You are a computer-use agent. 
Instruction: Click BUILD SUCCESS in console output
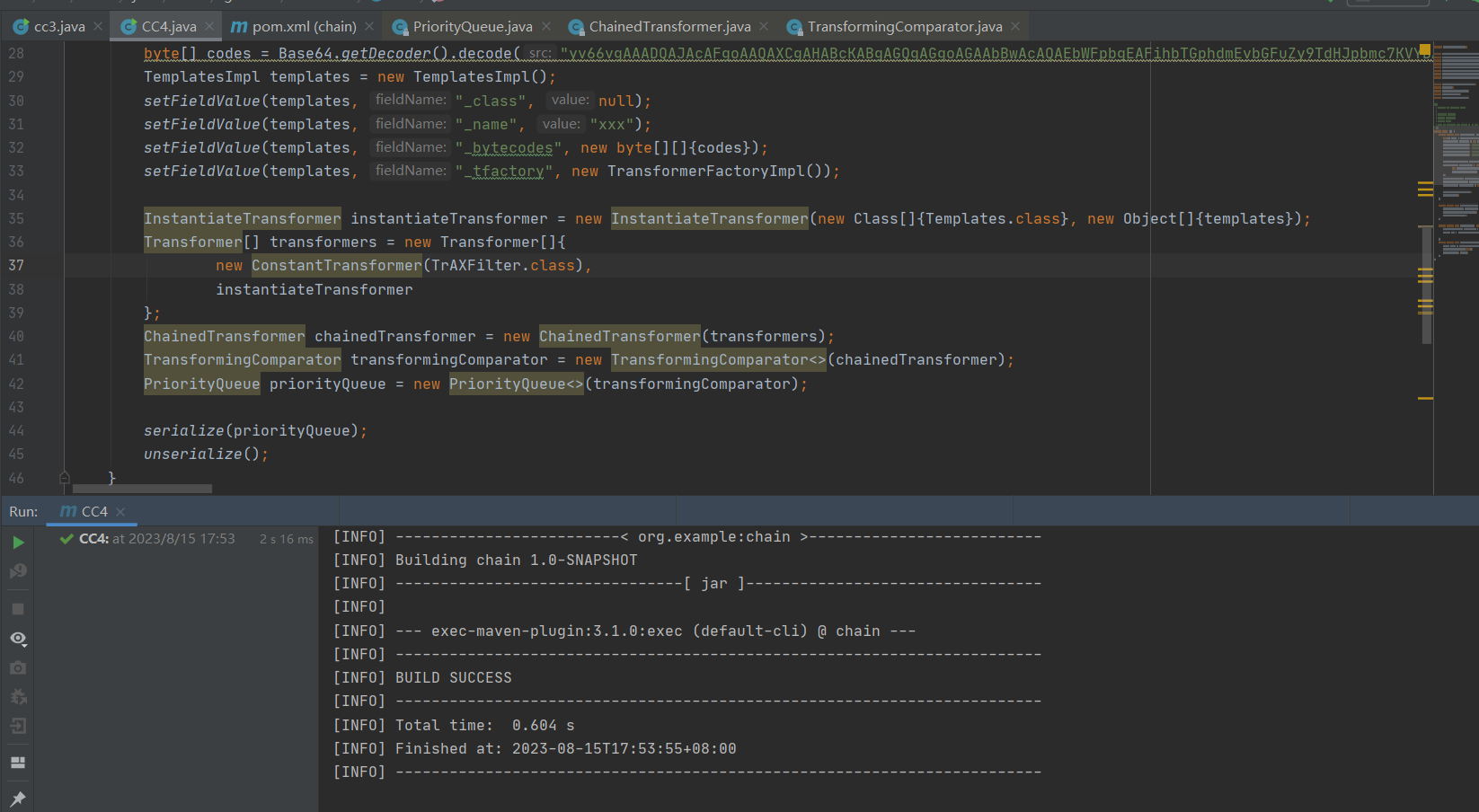coord(454,677)
